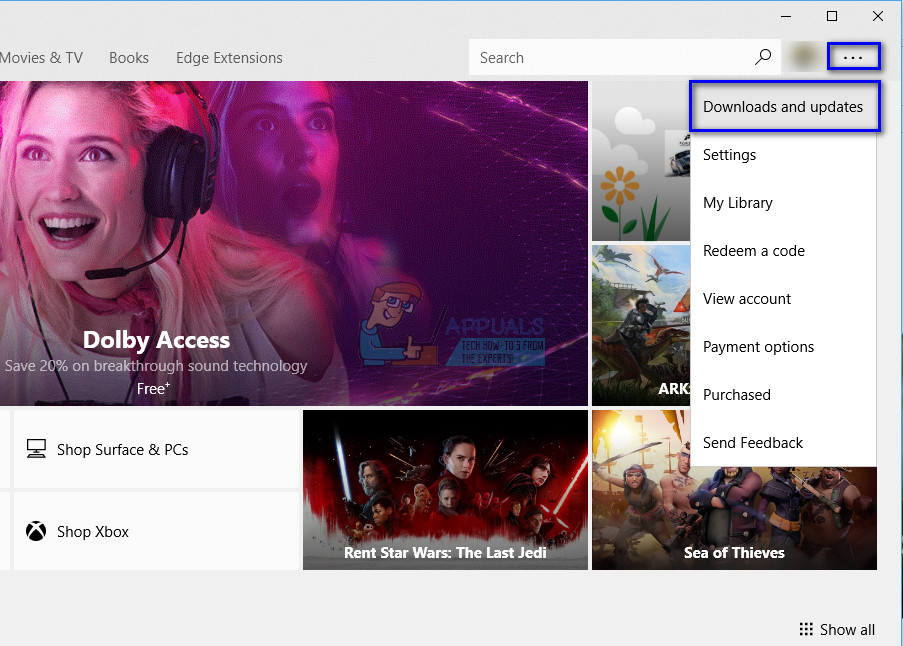Open the ARK game tile

pos(641,325)
